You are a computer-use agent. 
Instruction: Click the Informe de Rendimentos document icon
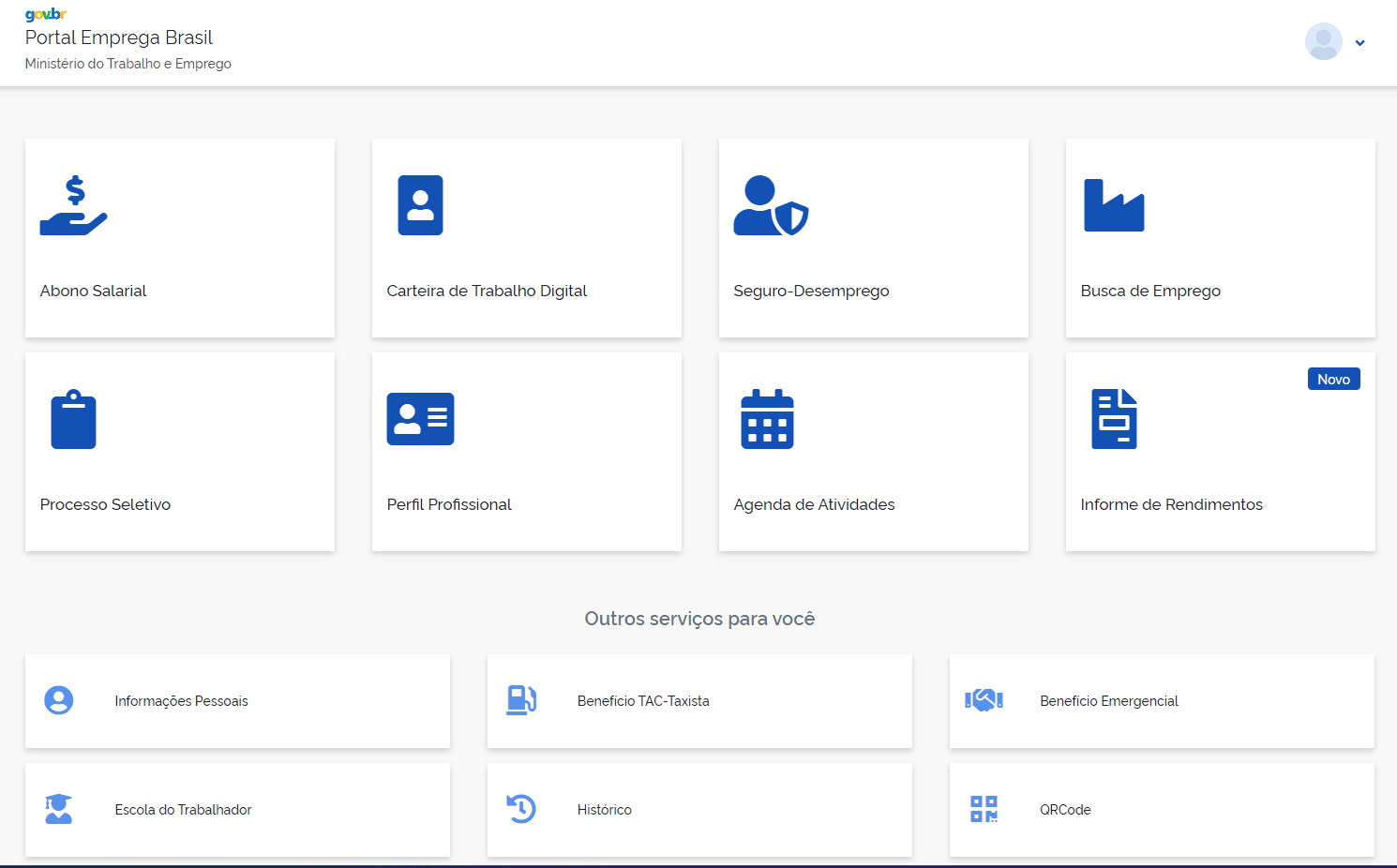1114,419
